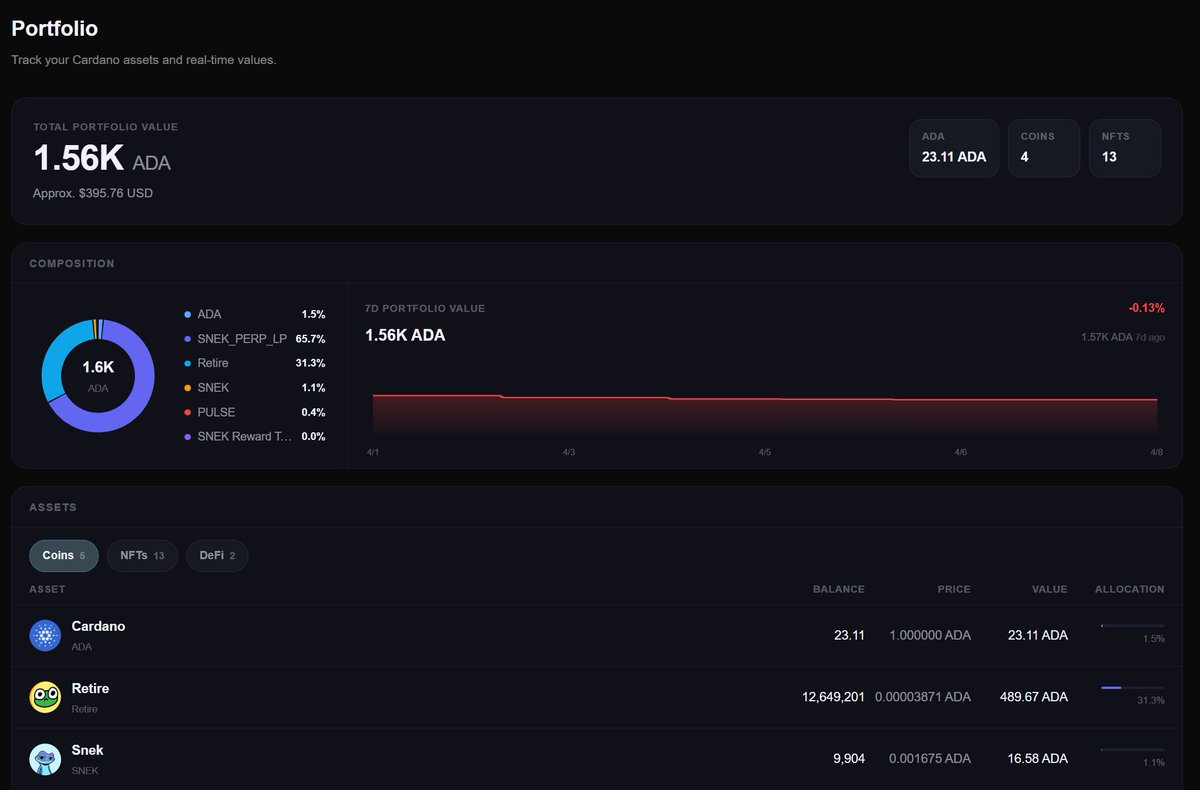The height and width of the screenshot is (790, 1200).
Task: Click the ADA 23.11 ADA stat card
Action: tap(954, 148)
